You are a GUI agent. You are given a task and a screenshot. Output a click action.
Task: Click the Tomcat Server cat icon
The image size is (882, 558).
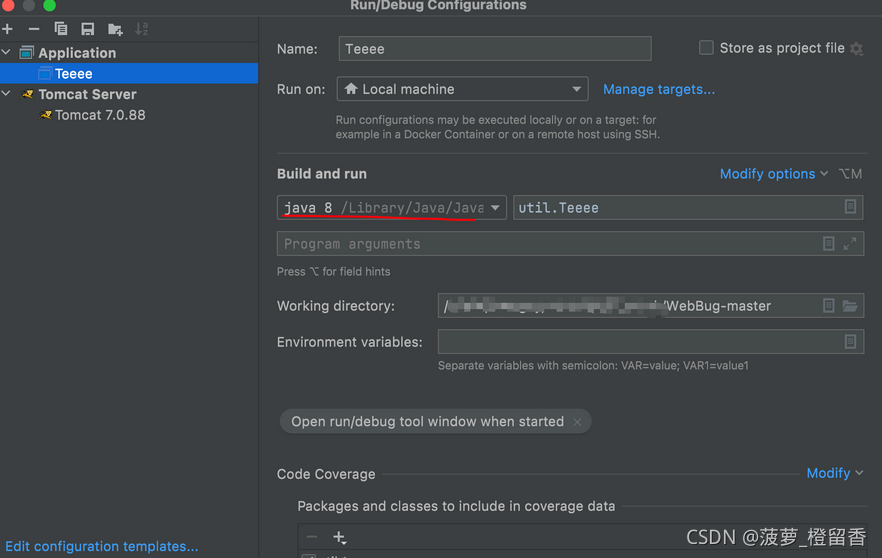[x=27, y=94]
